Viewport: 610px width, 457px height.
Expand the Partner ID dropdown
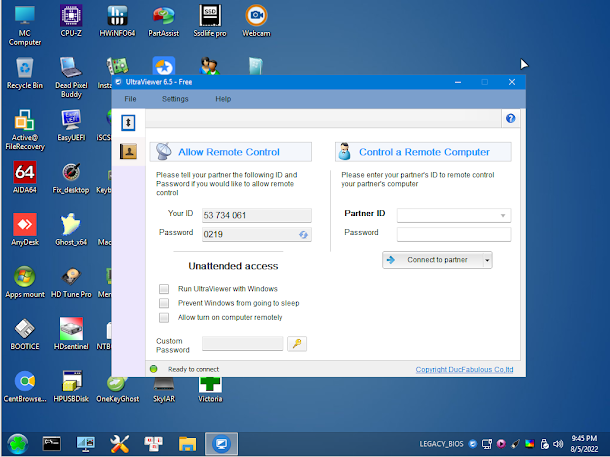click(502, 215)
